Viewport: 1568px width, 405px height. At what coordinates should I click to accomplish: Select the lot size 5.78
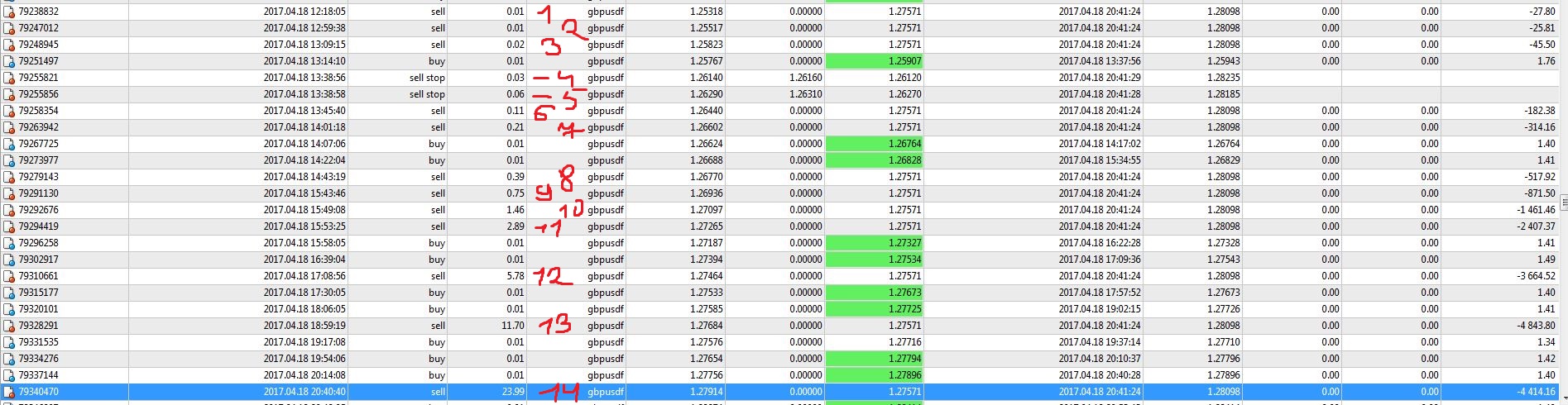tap(515, 276)
